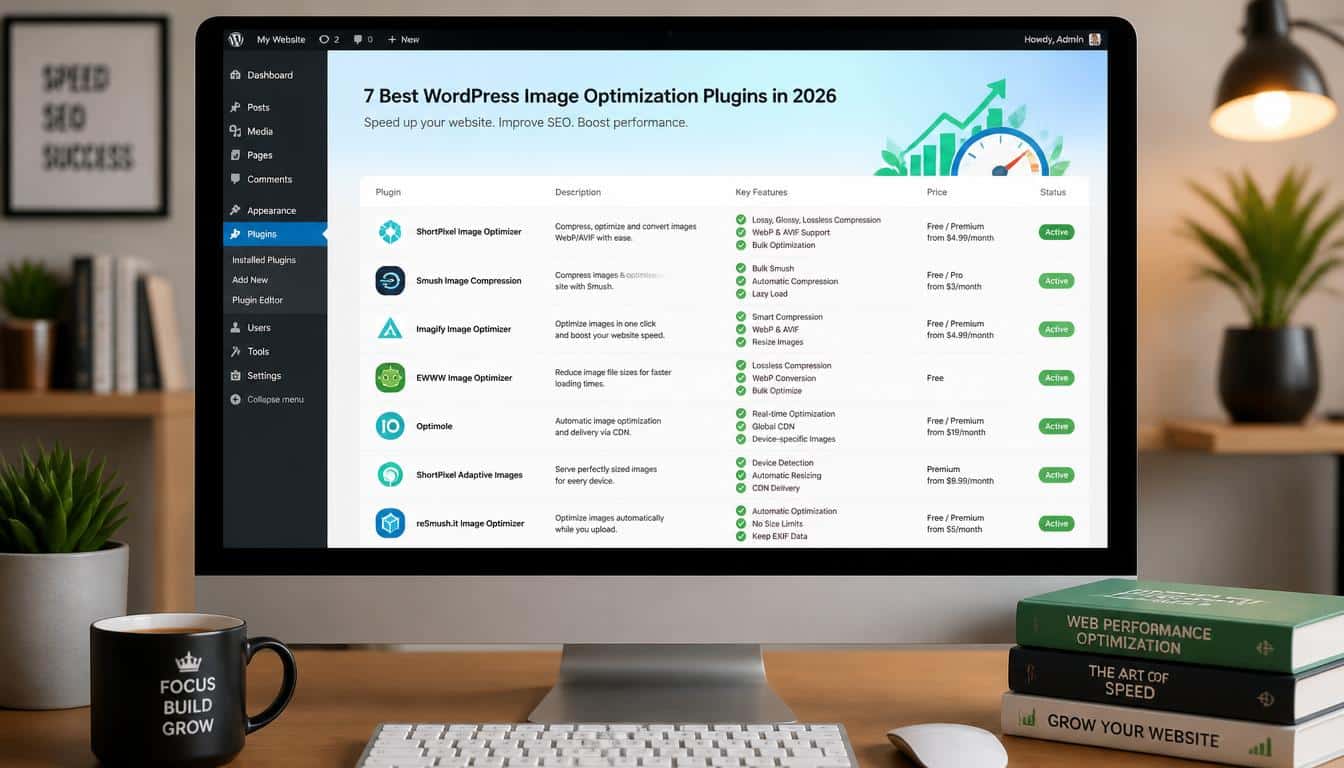Image resolution: width=1344 pixels, height=768 pixels.
Task: Click the EWWW Image Optimizer plugin name
Action: point(464,378)
